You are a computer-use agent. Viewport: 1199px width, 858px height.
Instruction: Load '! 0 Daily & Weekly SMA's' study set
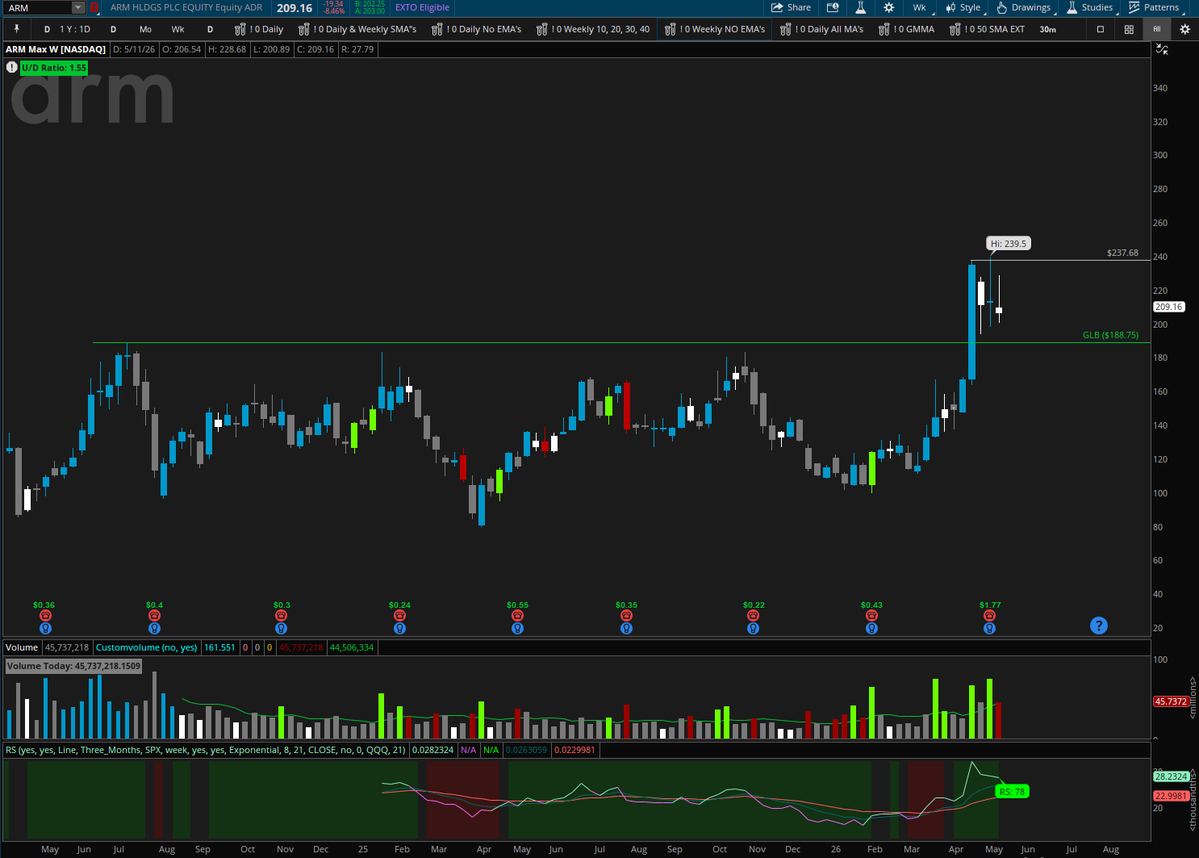357,29
